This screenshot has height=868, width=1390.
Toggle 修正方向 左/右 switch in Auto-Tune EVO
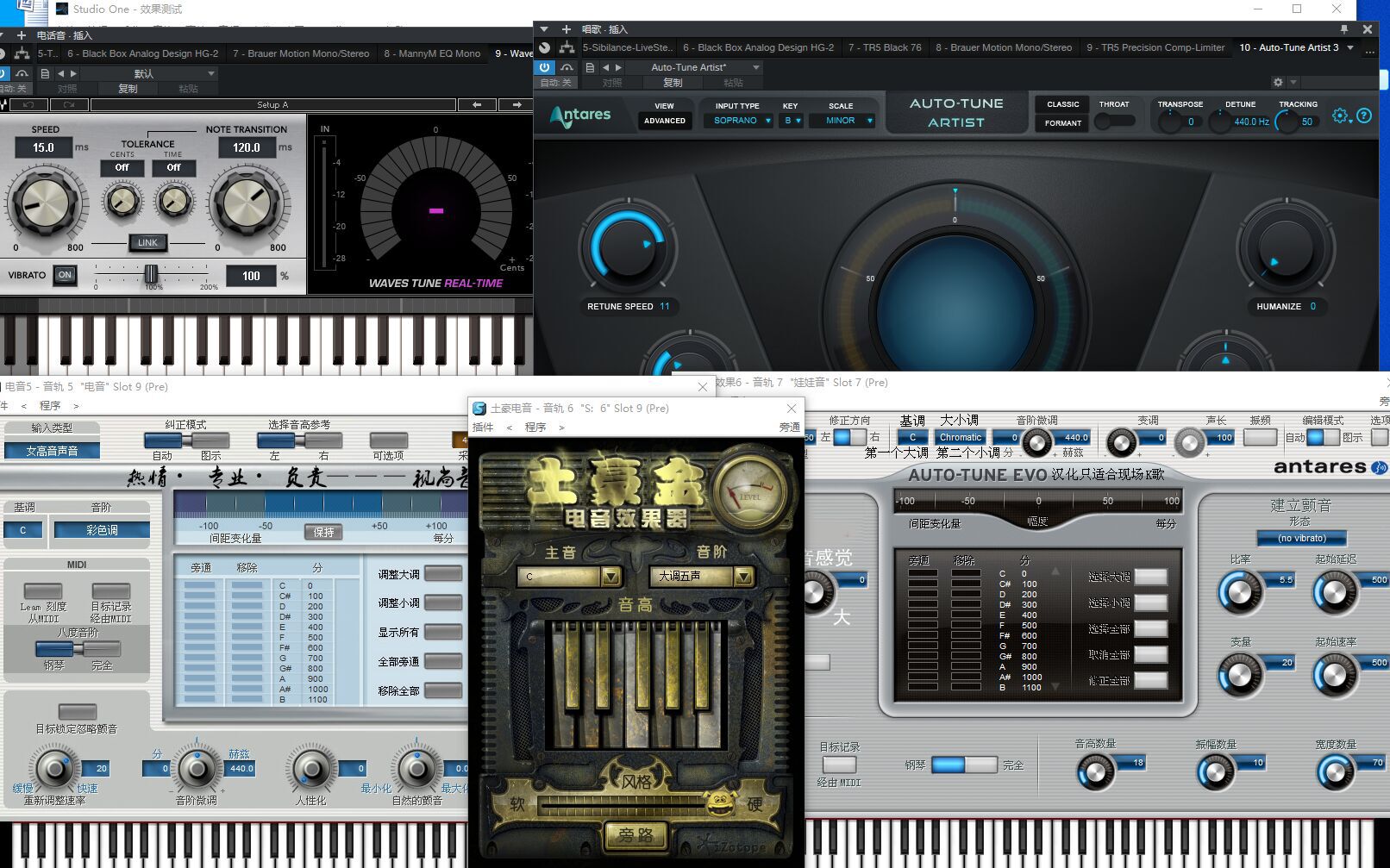click(x=849, y=437)
